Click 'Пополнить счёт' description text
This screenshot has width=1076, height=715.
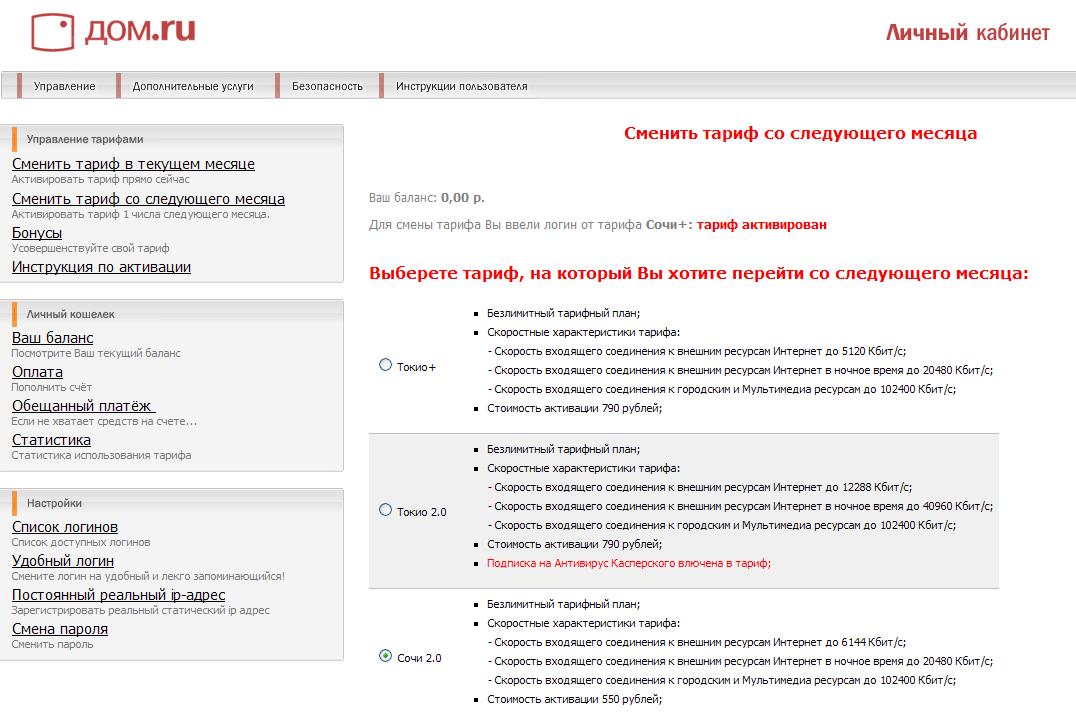point(51,387)
